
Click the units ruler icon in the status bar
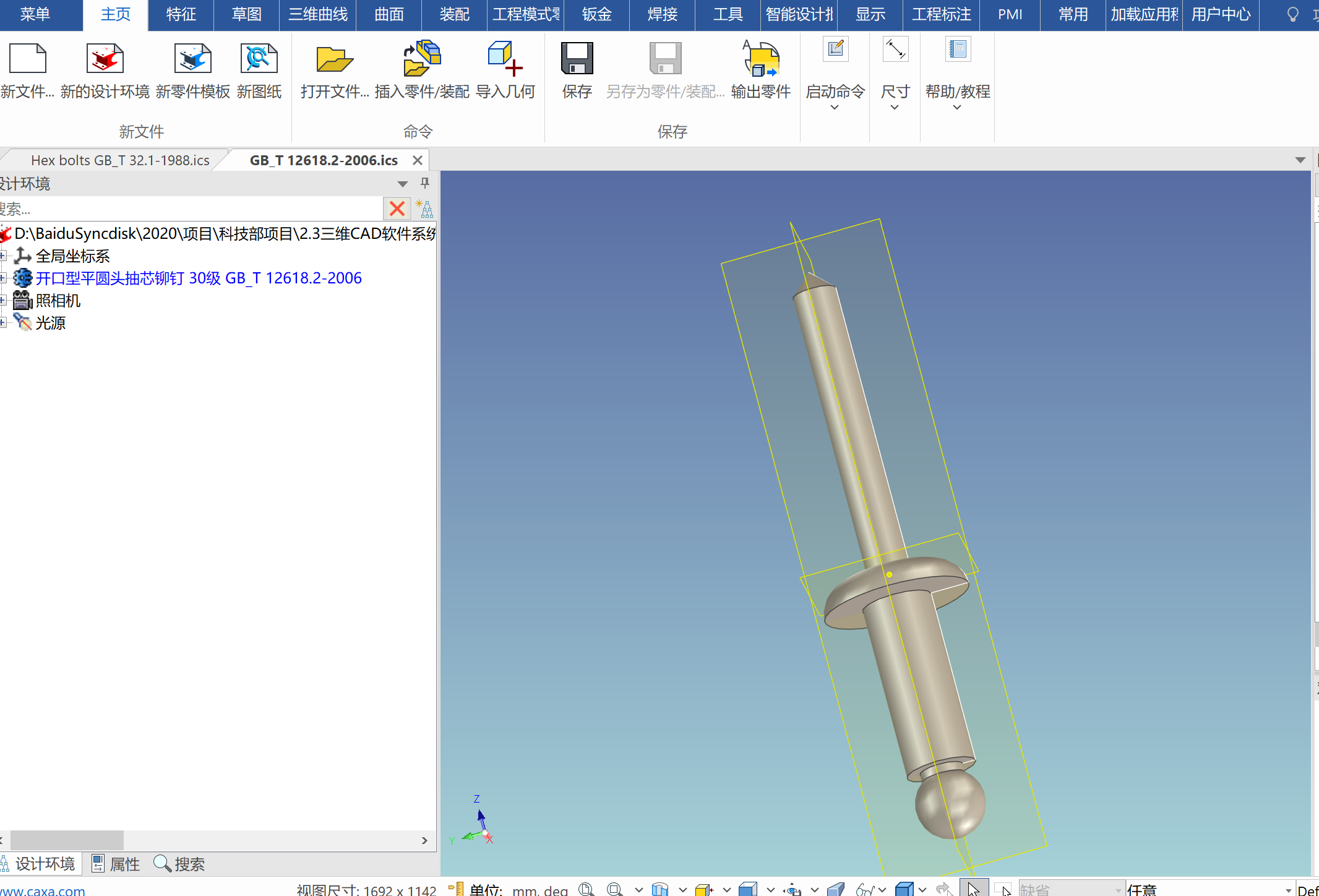pos(456,889)
